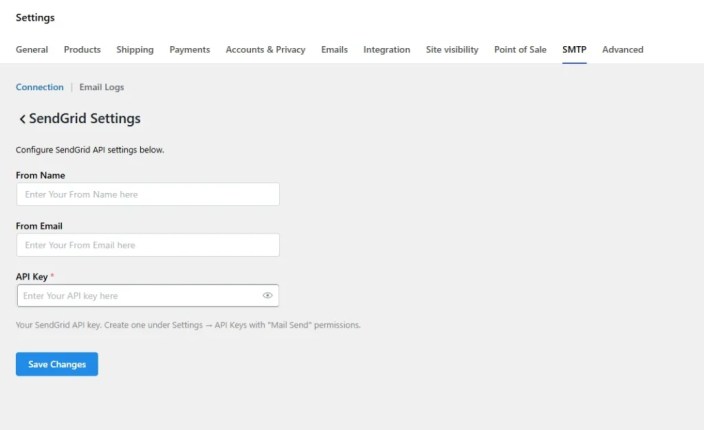Open the Advanced tab

coord(623,49)
